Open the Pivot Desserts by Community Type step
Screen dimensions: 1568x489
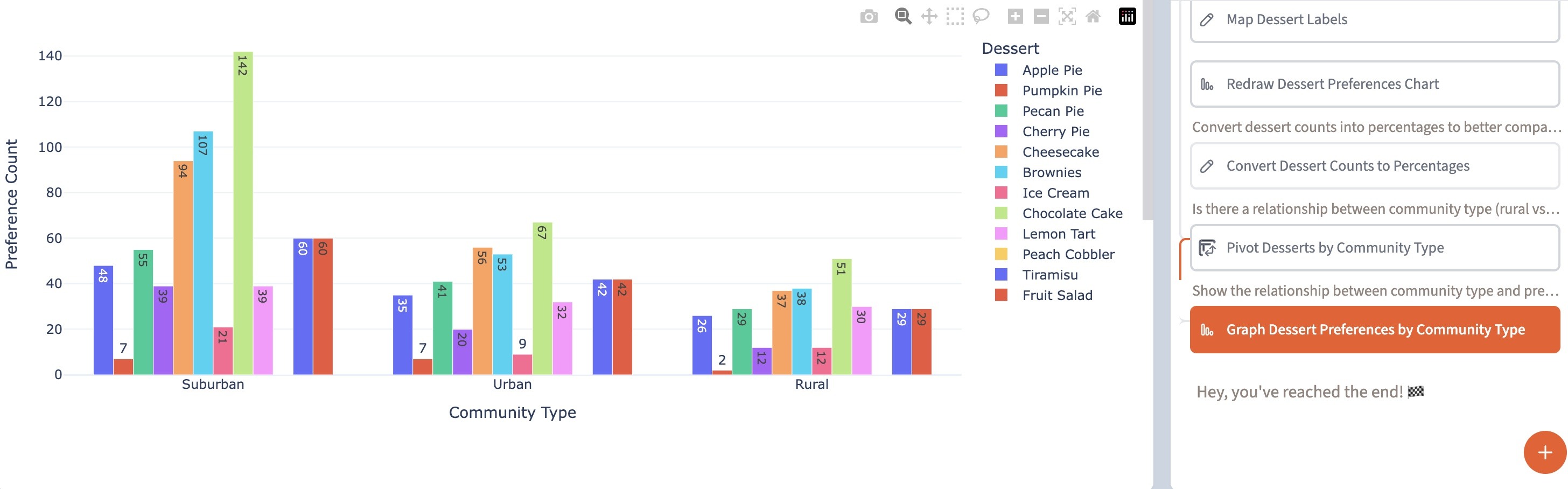coord(1375,248)
